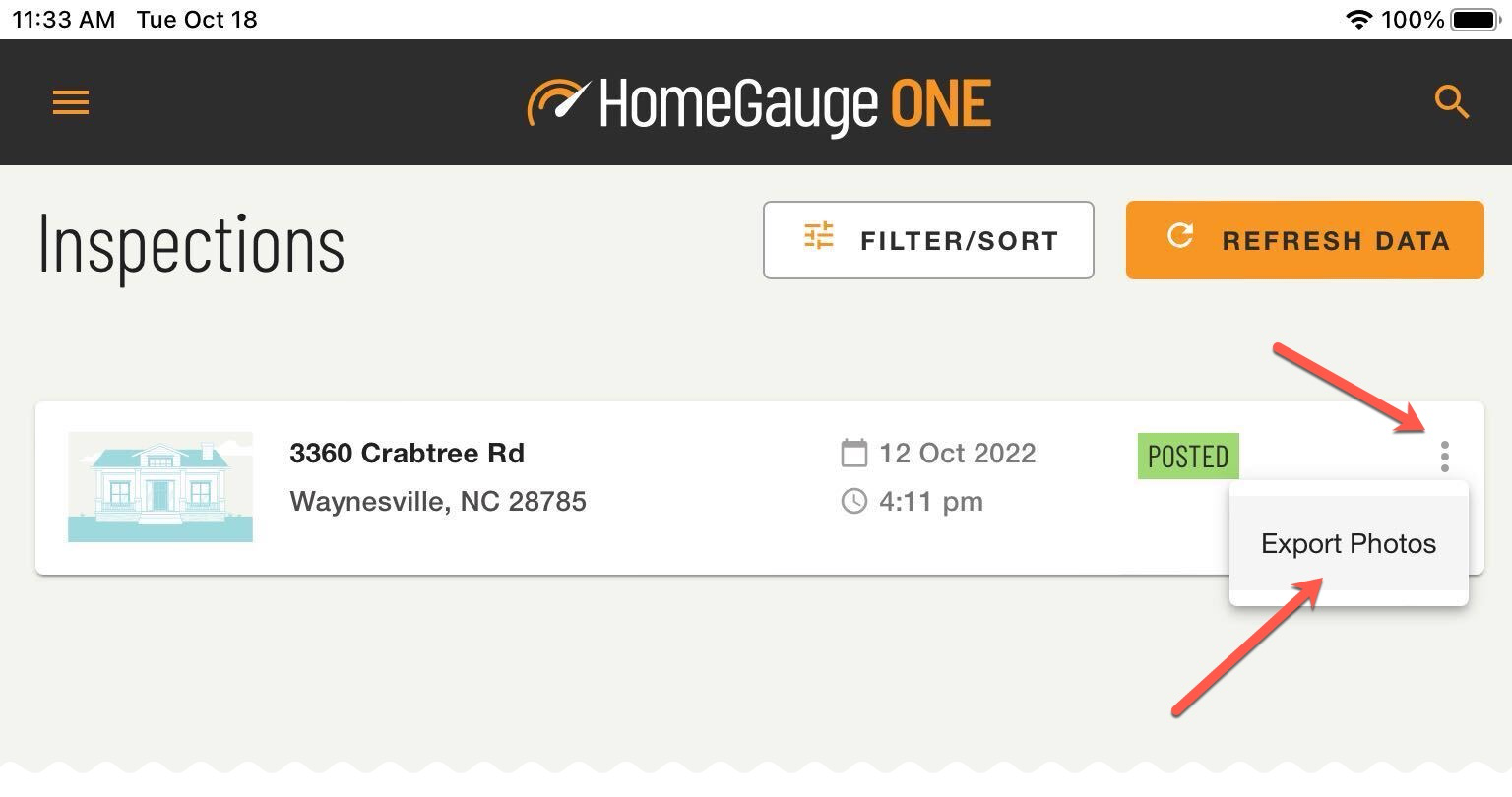
Task: Tap the orange search magnifier icon
Action: (x=1451, y=102)
